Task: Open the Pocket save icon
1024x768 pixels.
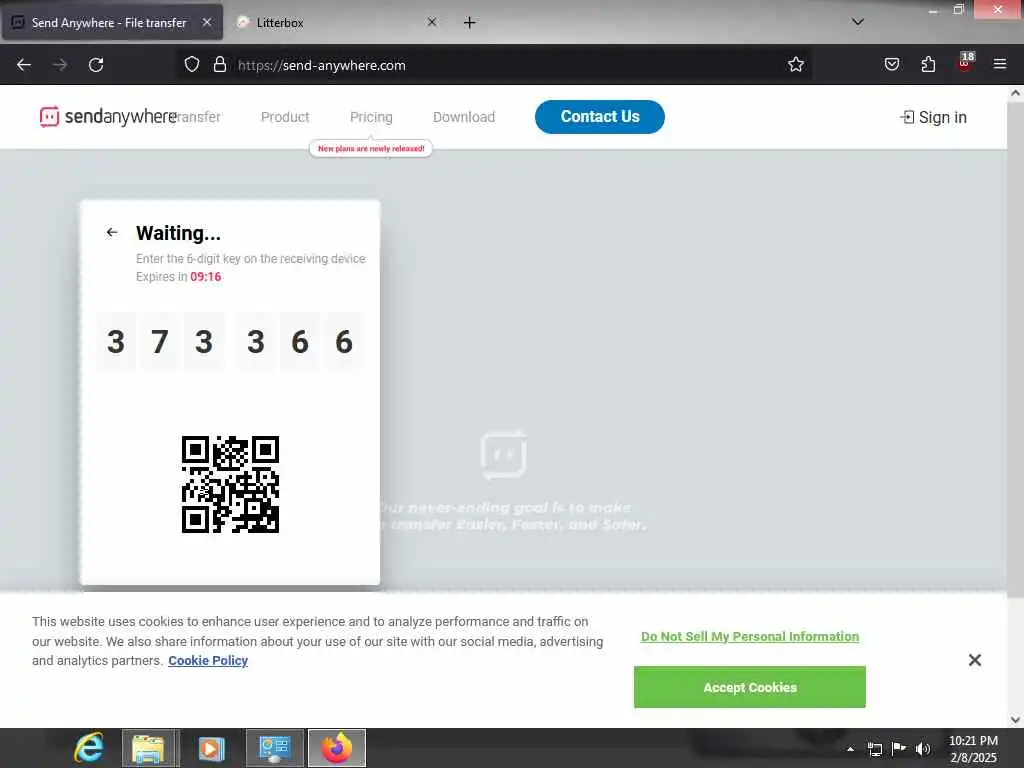Action: (892, 65)
